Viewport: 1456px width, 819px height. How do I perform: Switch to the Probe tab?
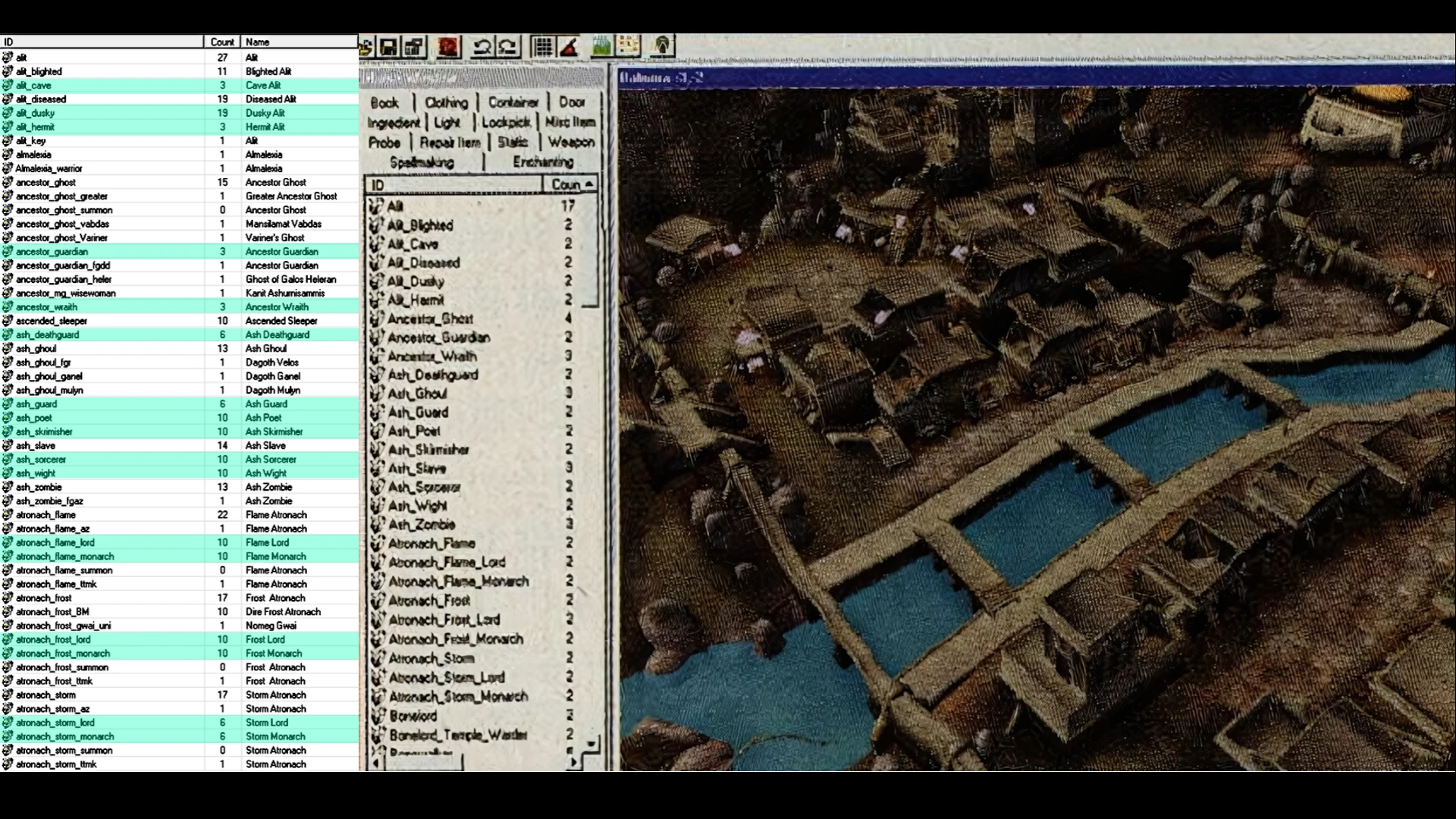point(384,143)
